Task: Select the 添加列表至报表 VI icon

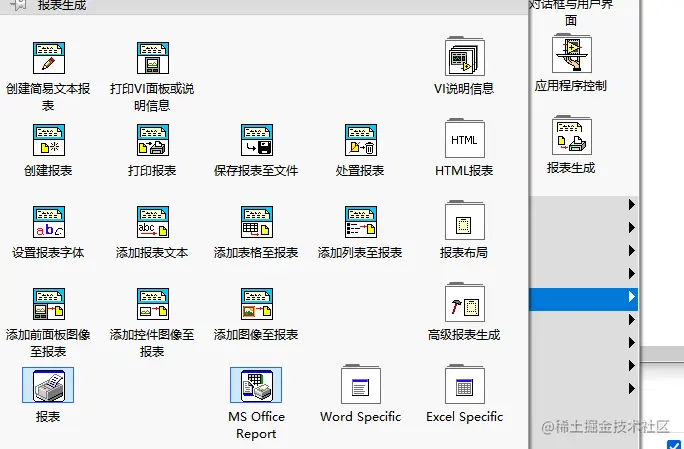Action: click(361, 222)
